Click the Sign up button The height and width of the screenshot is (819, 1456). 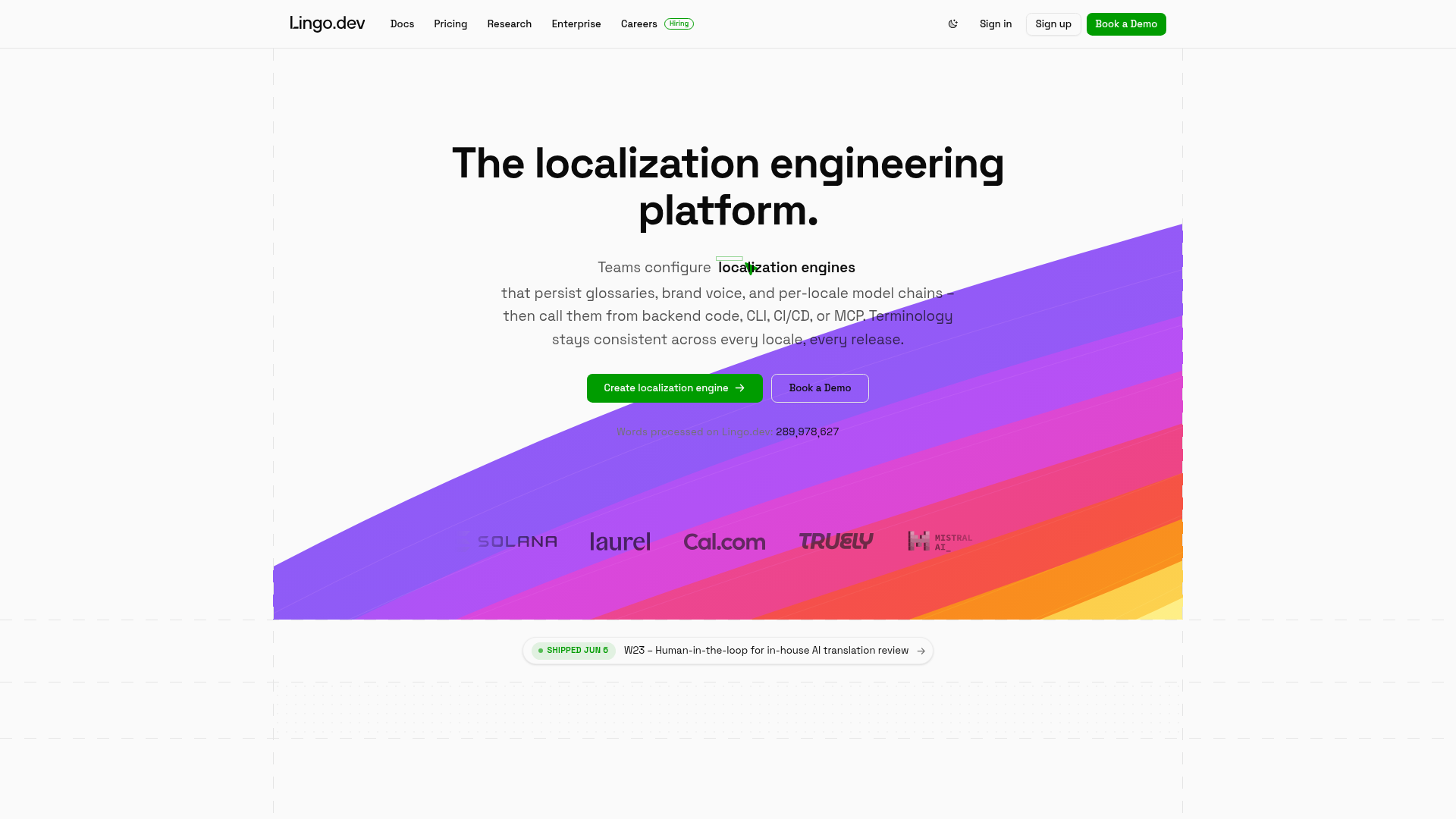coord(1053,24)
